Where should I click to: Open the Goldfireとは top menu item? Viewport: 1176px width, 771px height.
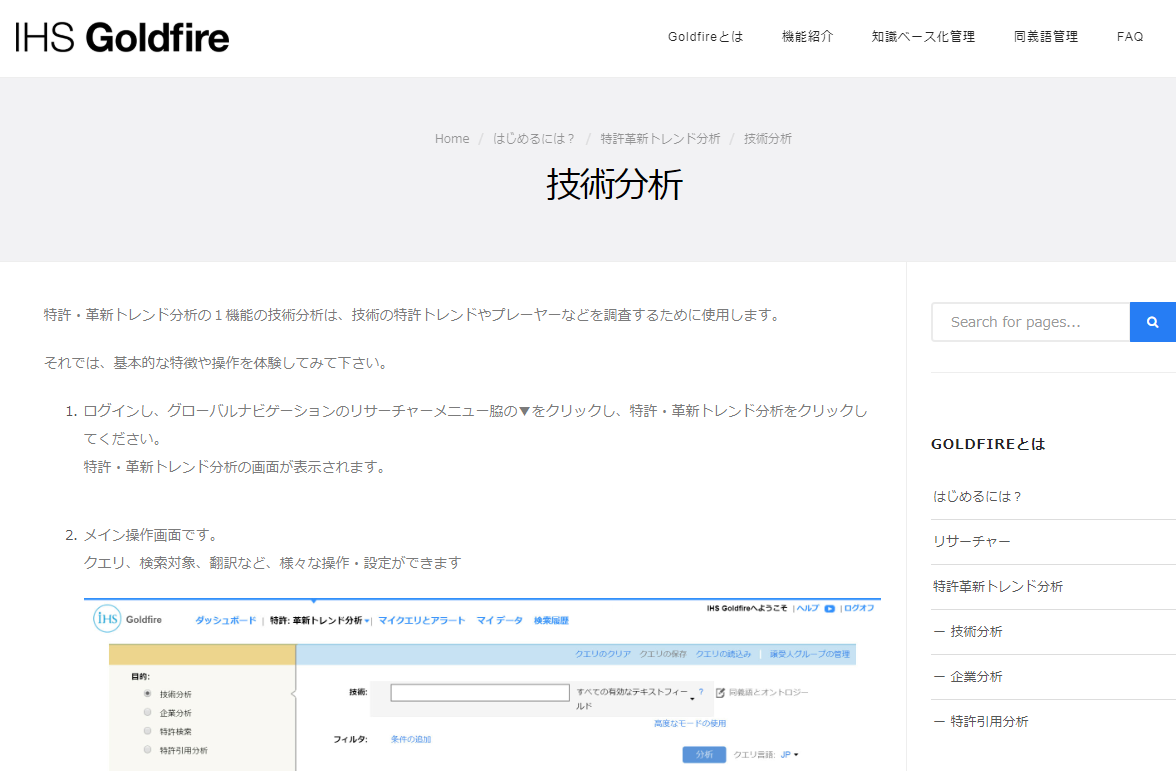pyautogui.click(x=706, y=37)
